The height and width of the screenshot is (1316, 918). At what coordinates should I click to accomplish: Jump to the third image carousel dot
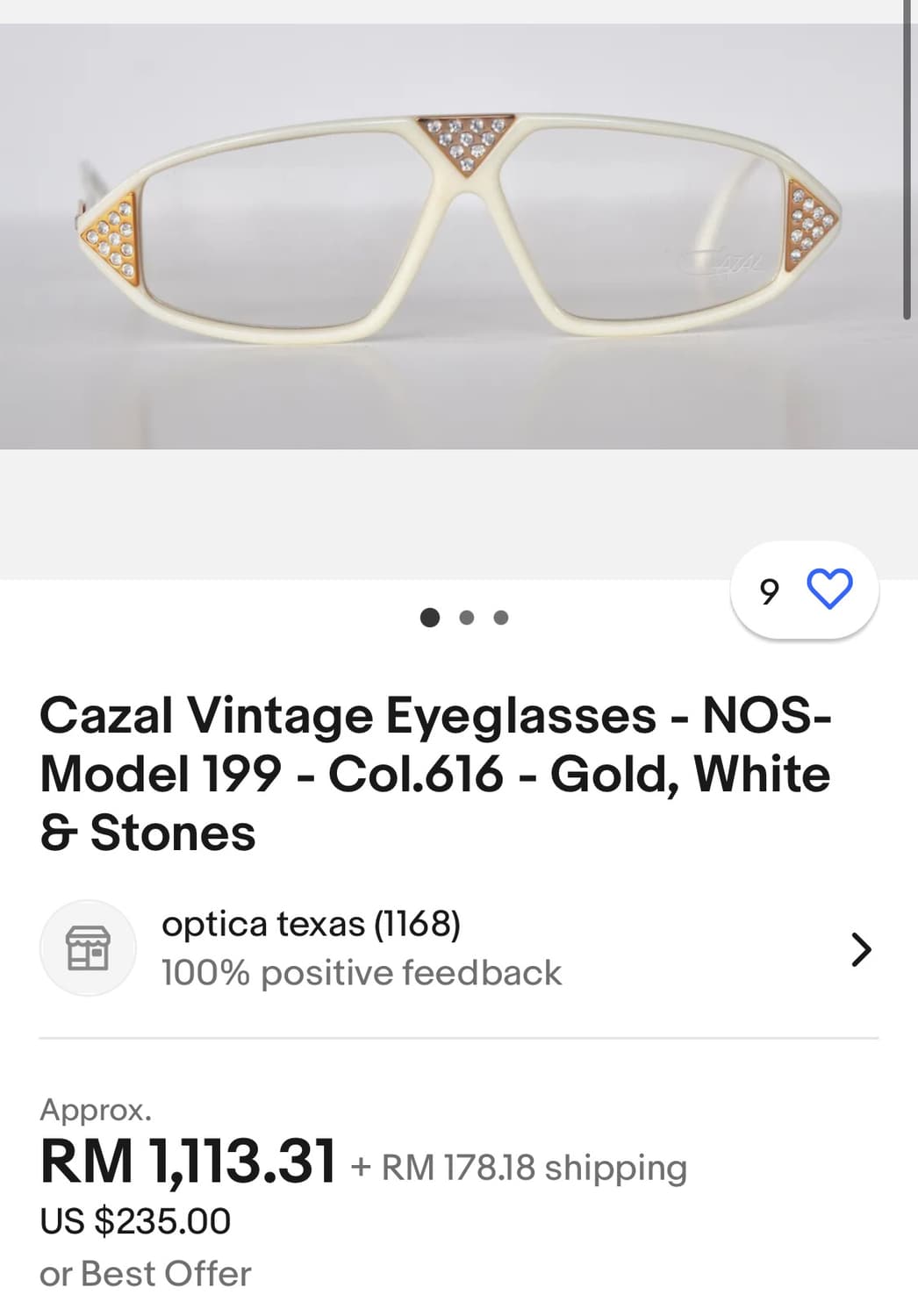(x=501, y=618)
